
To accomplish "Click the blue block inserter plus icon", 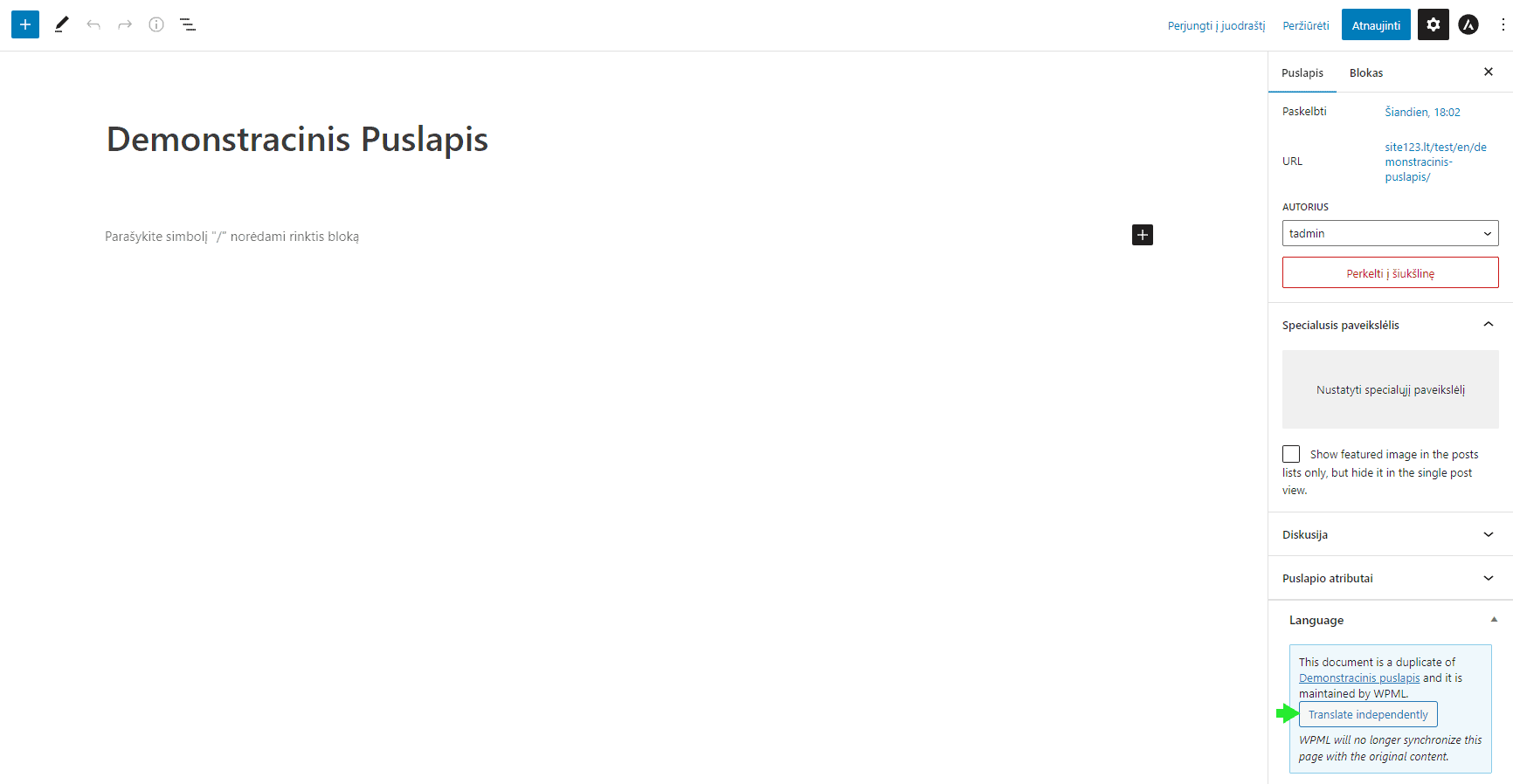I will pos(25,24).
